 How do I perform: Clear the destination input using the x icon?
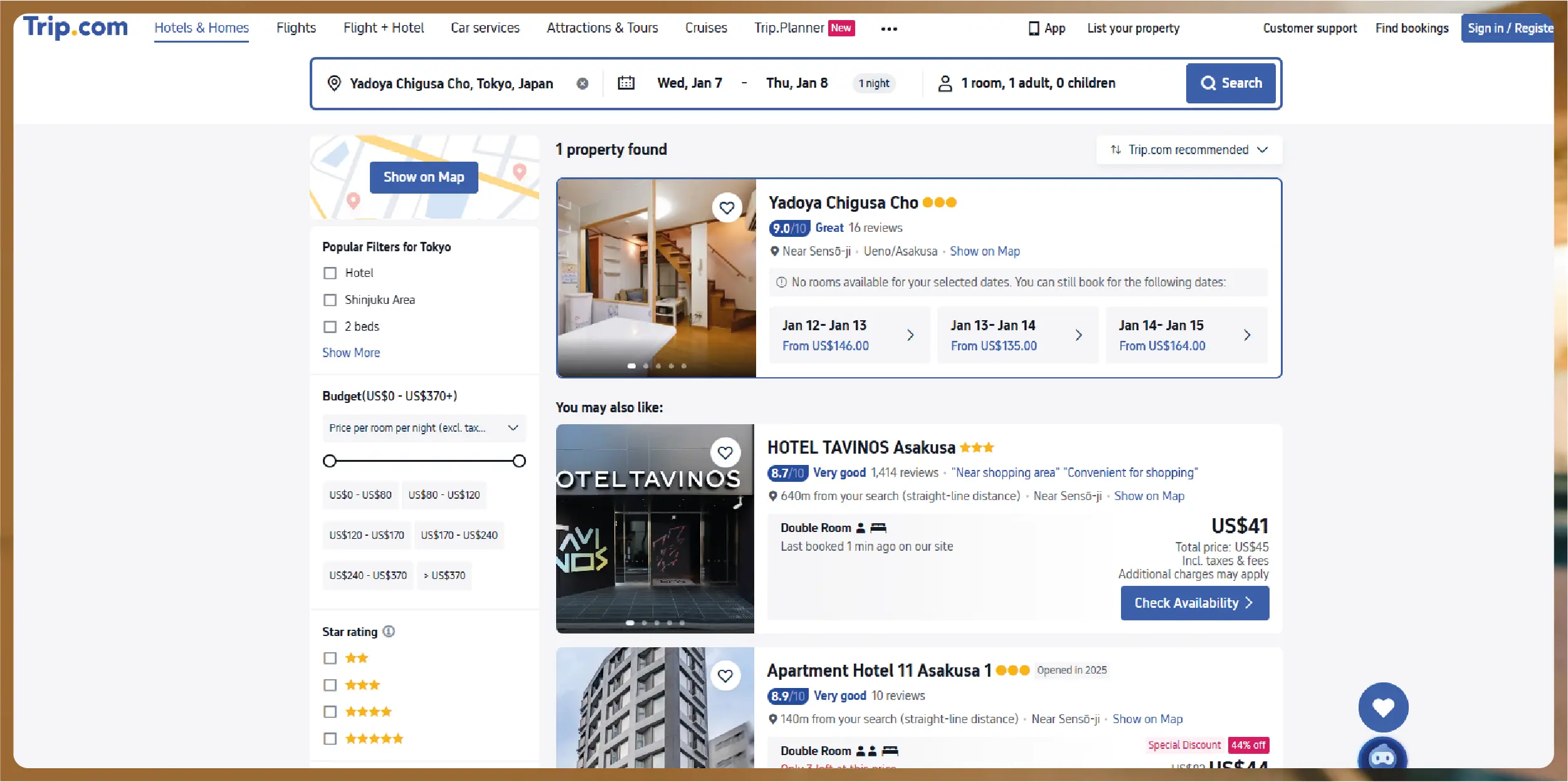(583, 83)
